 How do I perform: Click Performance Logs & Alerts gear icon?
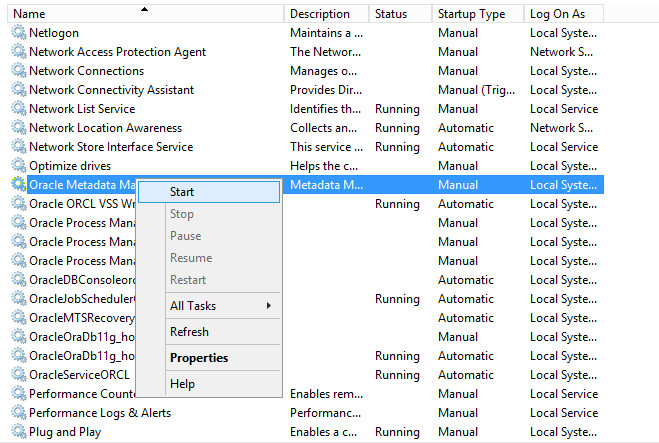(18, 412)
